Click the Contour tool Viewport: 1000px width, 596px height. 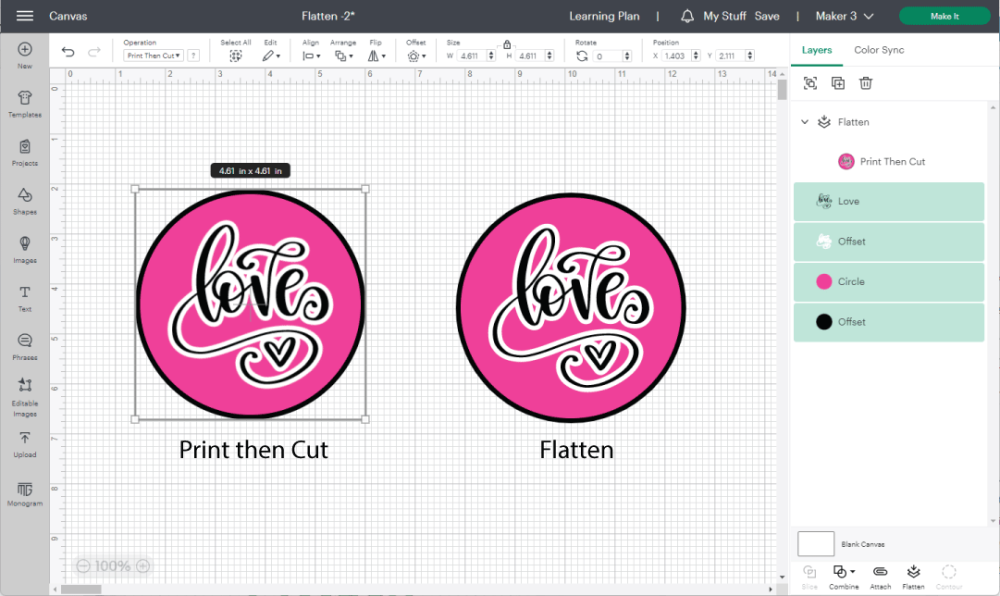[949, 576]
